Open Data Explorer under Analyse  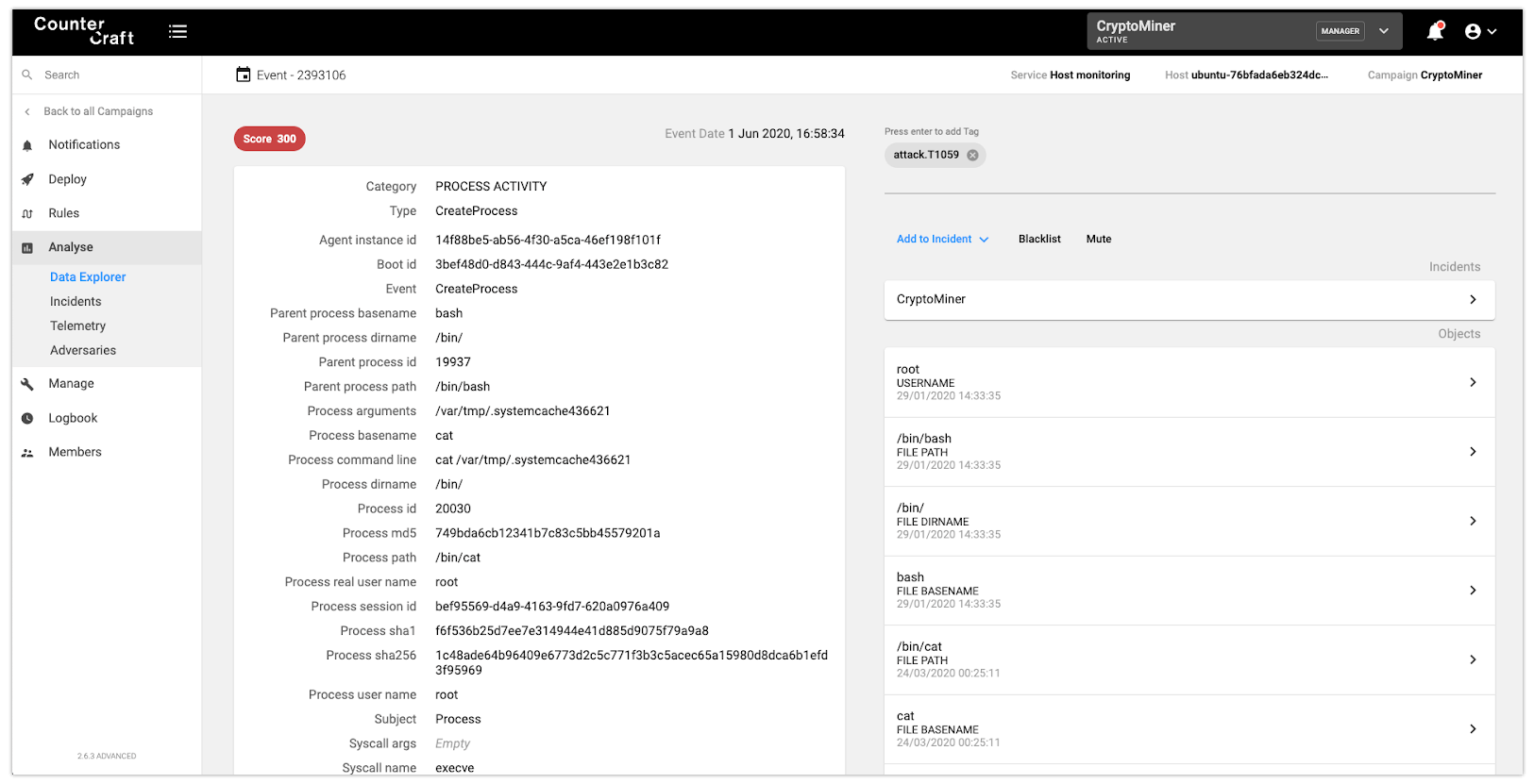click(x=88, y=276)
